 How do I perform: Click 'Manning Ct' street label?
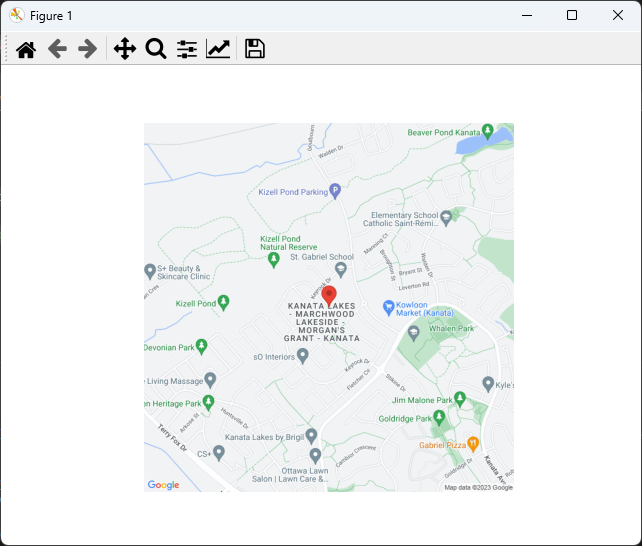pos(376,244)
